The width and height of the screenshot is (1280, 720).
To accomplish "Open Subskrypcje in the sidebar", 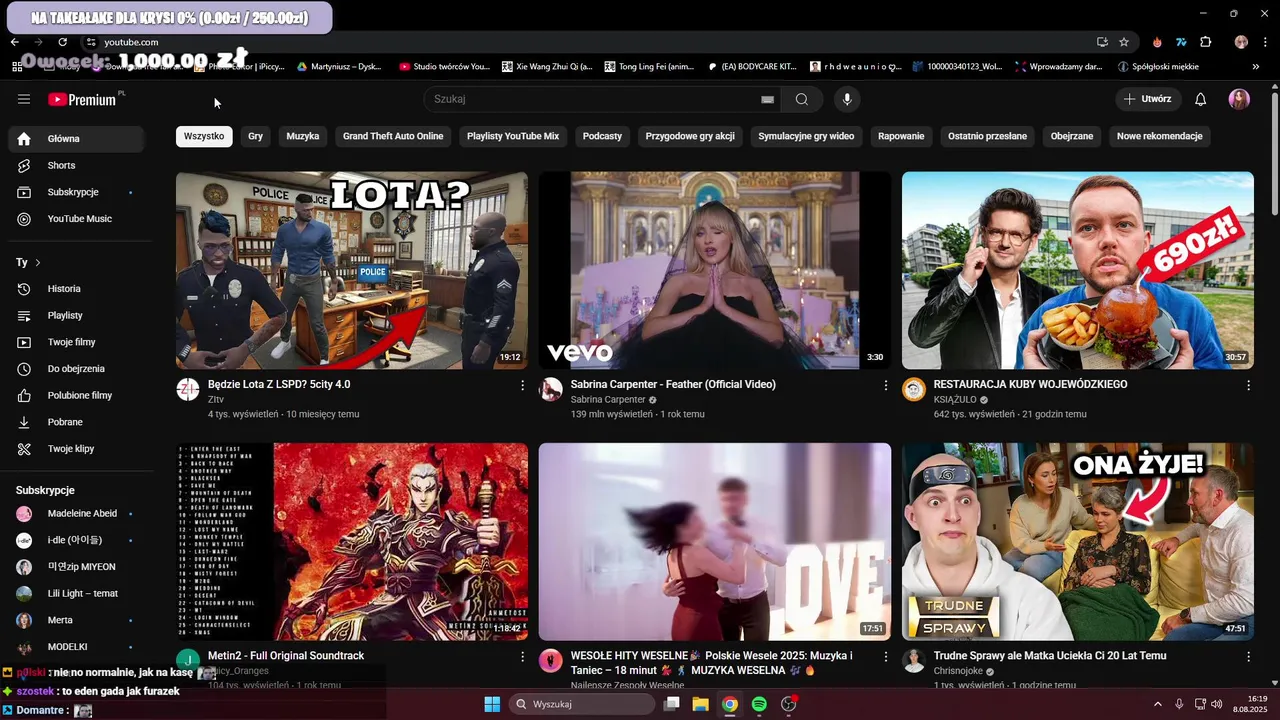I will [x=76, y=192].
